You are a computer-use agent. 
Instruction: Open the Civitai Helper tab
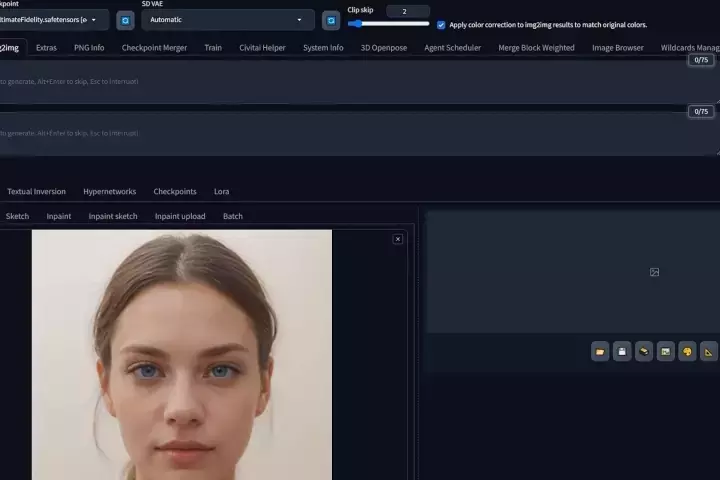(x=262, y=48)
